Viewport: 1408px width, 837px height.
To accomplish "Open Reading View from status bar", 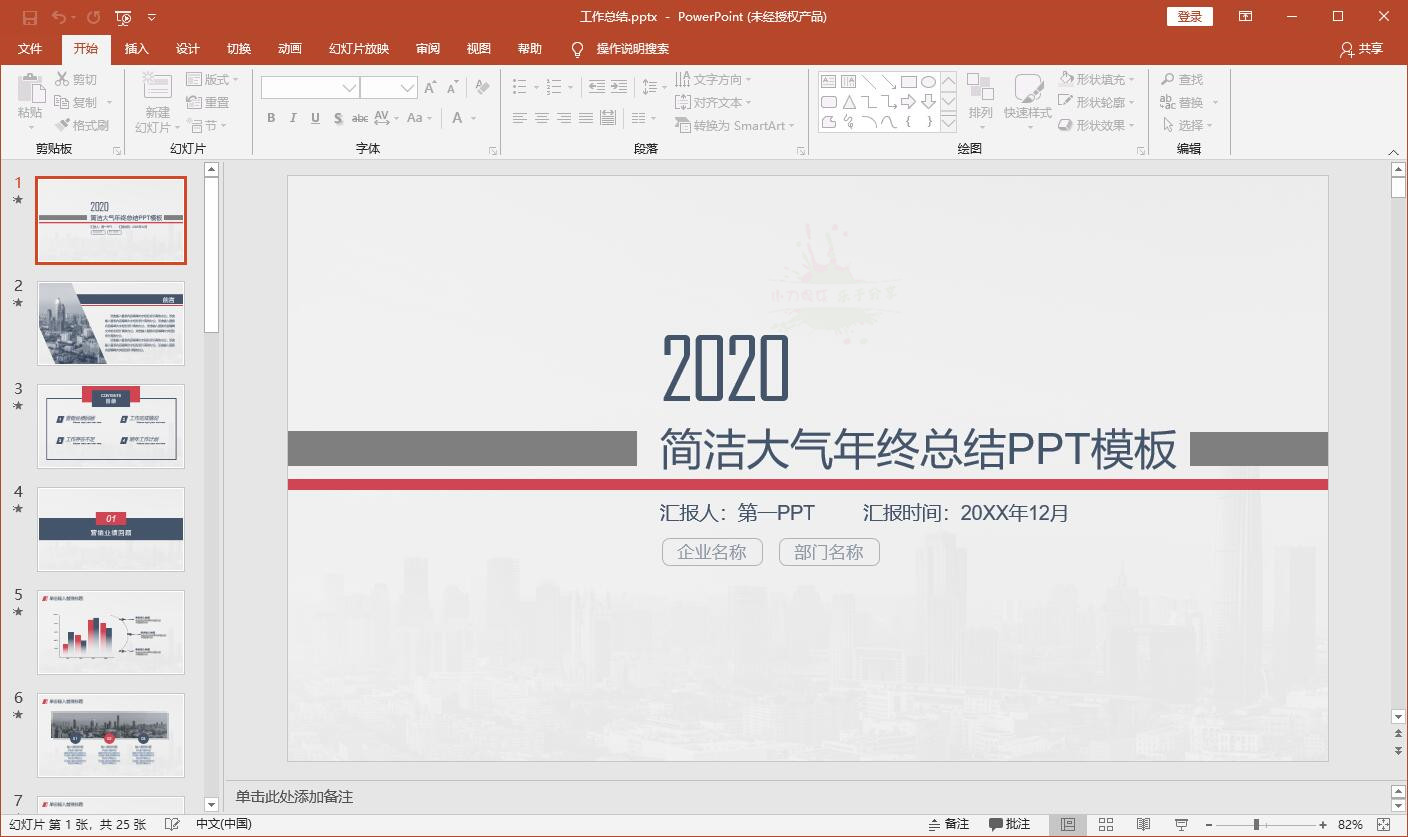I will click(x=1143, y=825).
